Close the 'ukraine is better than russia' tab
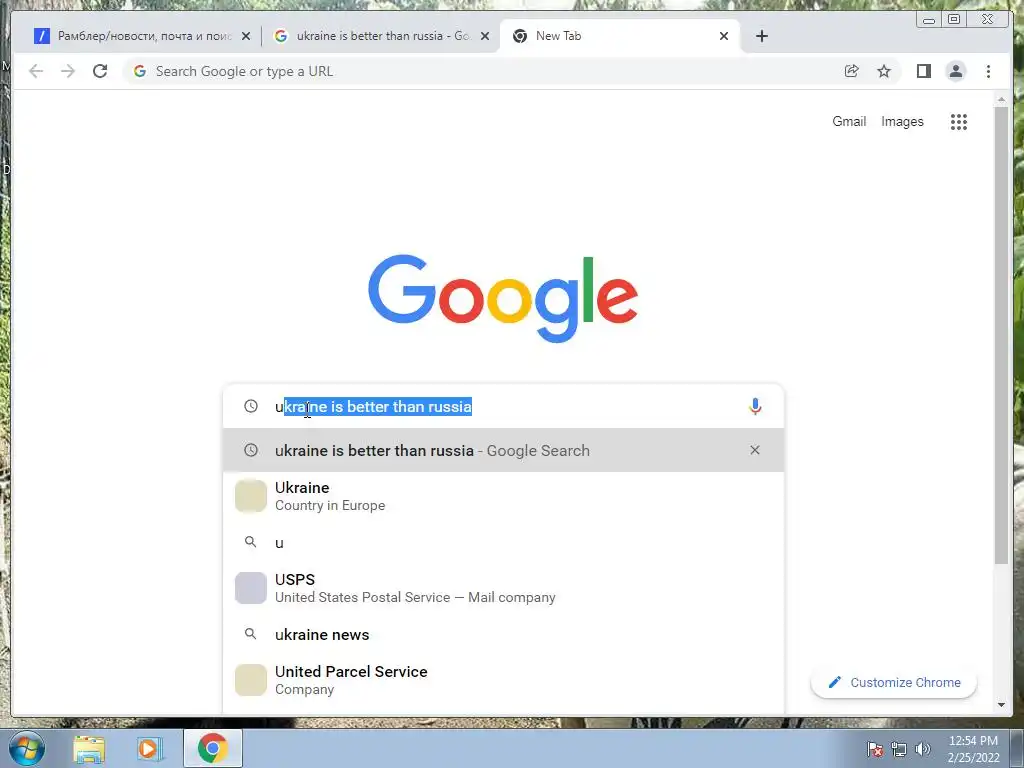1024x768 pixels. coord(485,36)
